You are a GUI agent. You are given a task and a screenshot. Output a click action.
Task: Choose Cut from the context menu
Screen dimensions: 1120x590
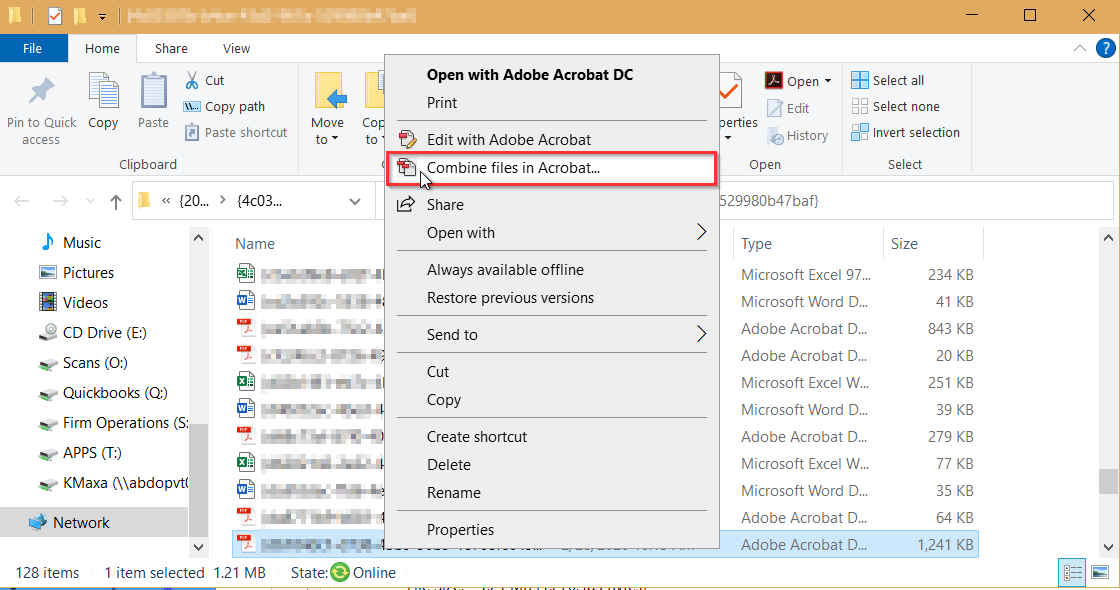pos(551,371)
